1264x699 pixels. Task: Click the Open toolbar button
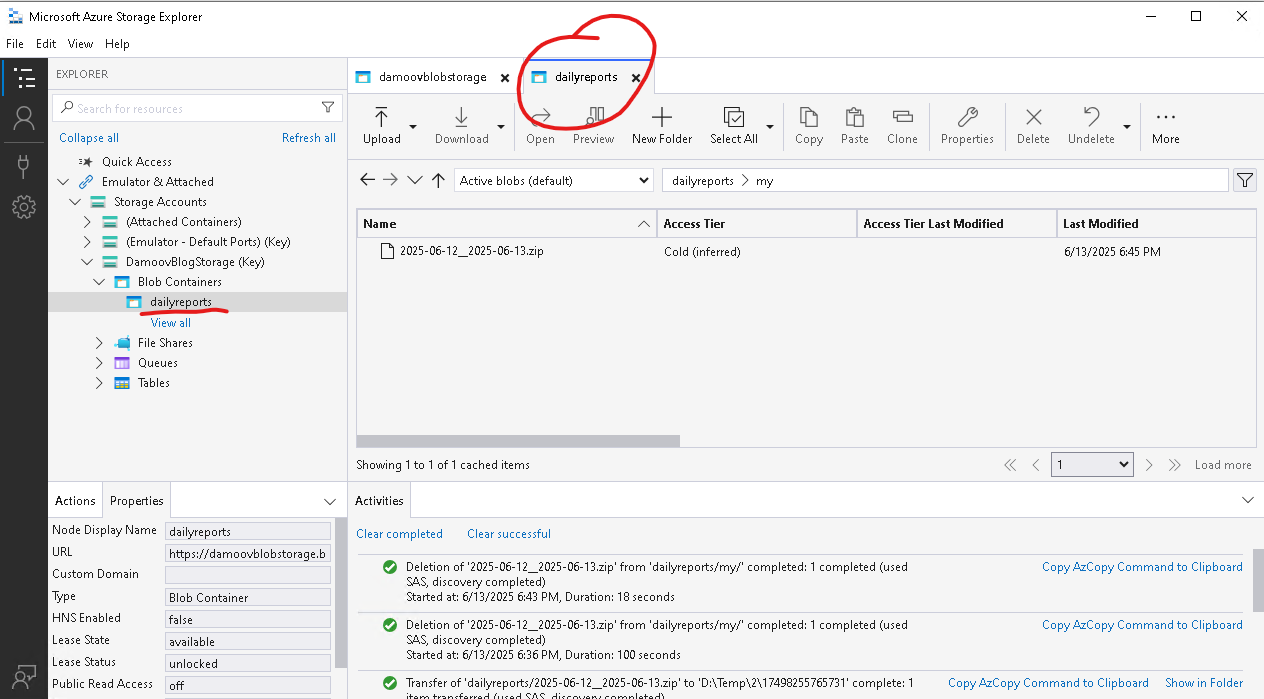pos(540,126)
